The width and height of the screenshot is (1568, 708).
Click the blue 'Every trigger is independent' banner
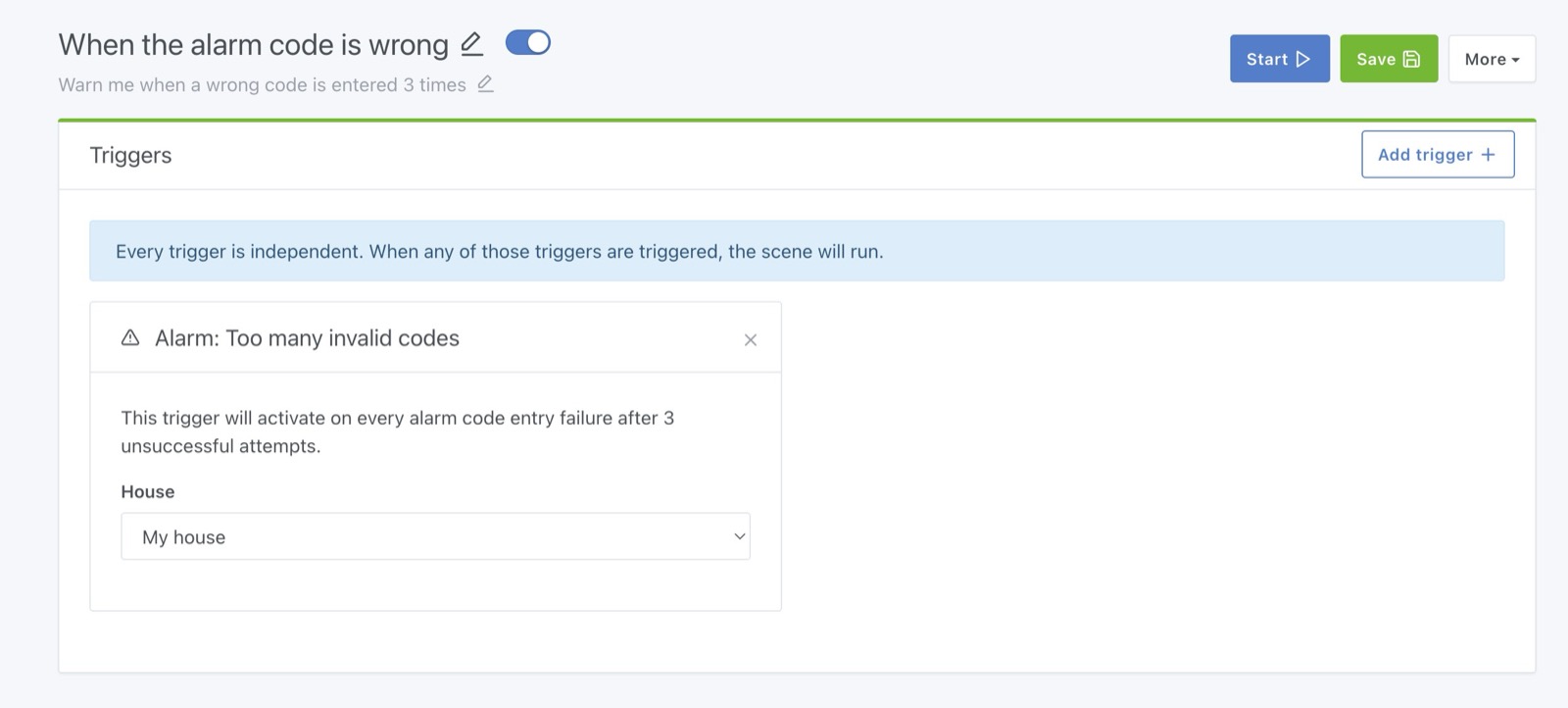796,251
